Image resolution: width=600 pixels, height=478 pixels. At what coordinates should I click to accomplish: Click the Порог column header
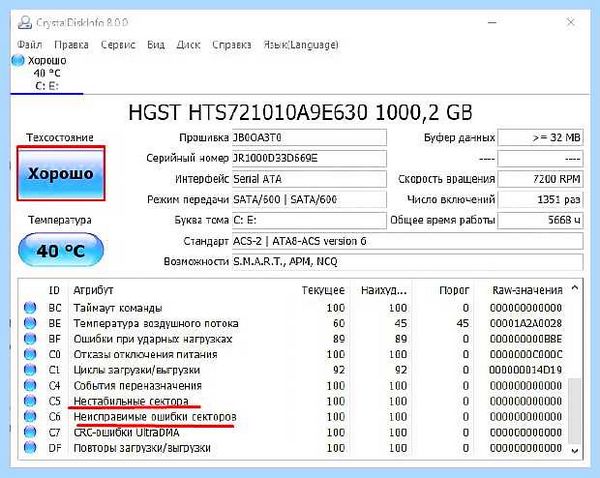pyautogui.click(x=454, y=290)
